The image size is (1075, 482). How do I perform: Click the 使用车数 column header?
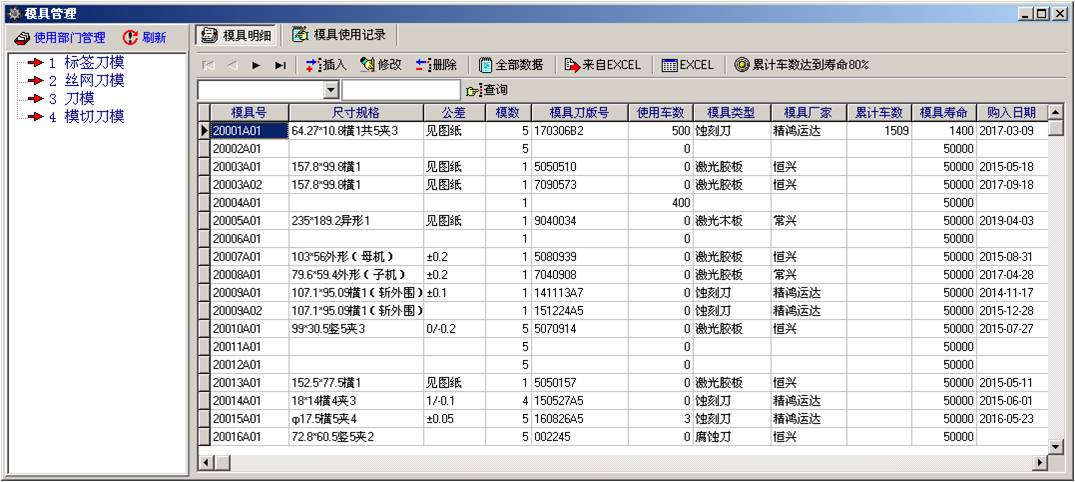click(x=661, y=112)
